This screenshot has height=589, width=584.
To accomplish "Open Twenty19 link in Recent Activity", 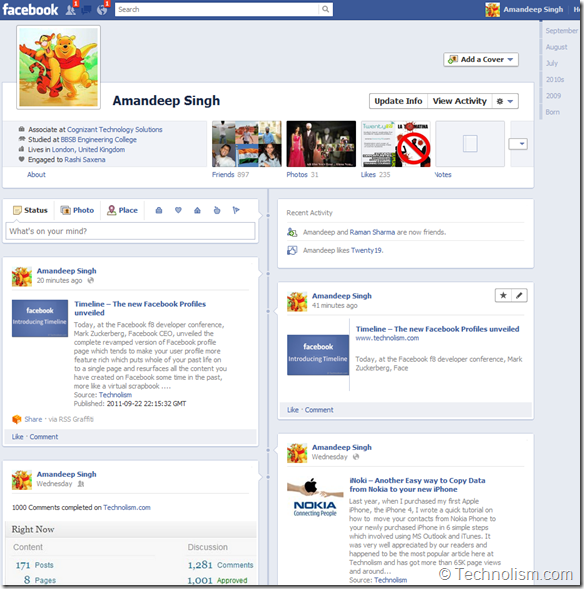I will [367, 250].
